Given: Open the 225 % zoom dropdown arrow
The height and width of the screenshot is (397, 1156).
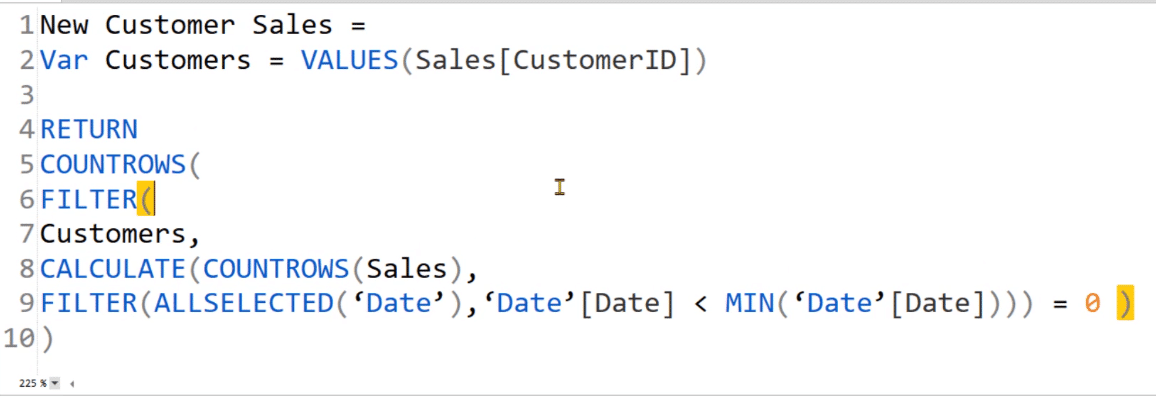Looking at the screenshot, I should 55,384.
